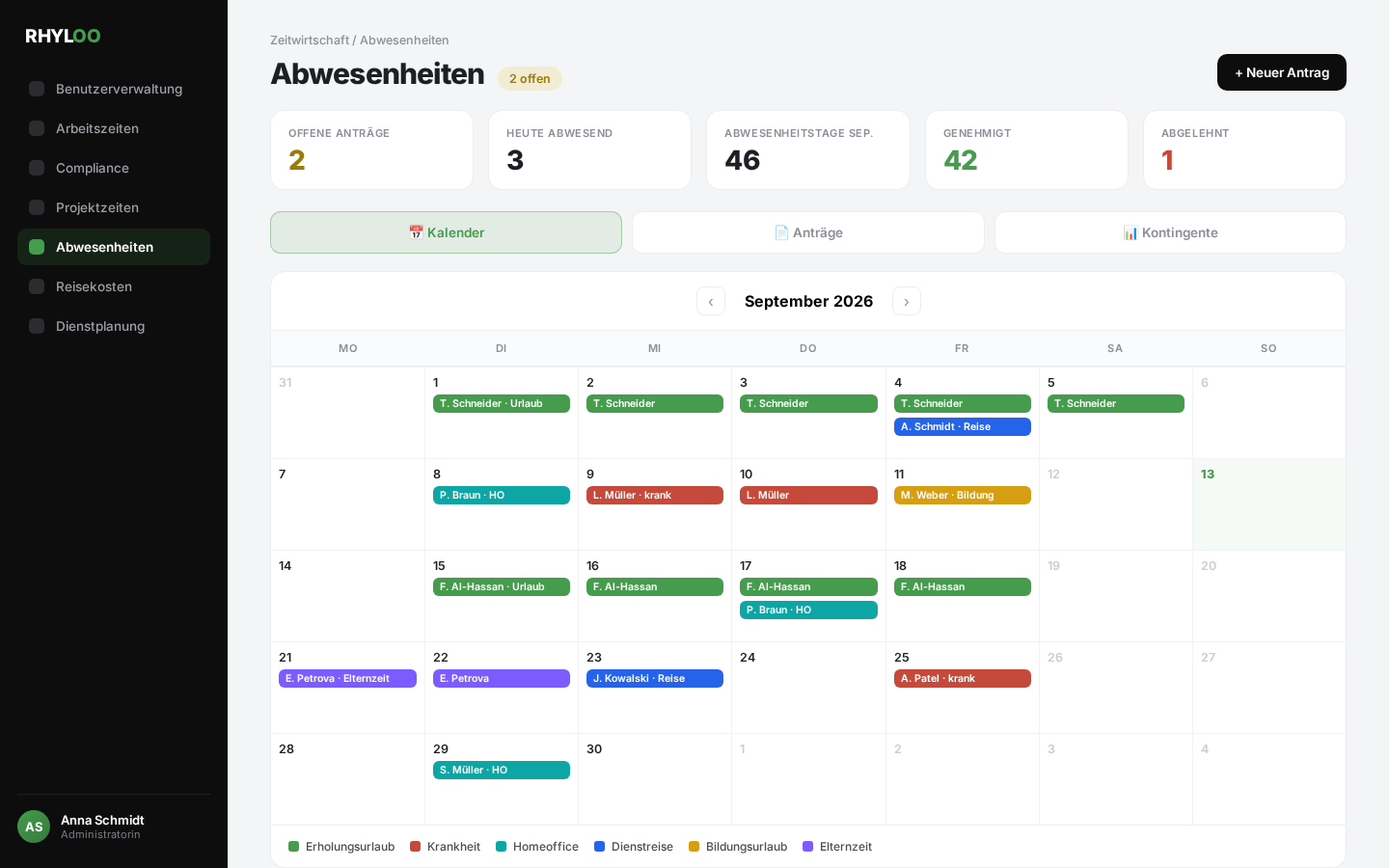Click the 2 offen badge
This screenshot has width=1389, height=868.
coord(530,79)
